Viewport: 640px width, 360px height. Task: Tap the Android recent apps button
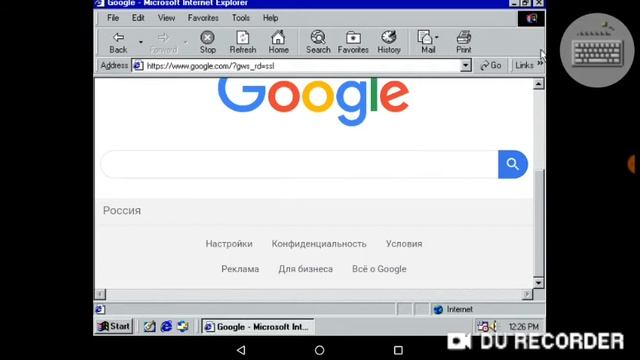point(398,350)
